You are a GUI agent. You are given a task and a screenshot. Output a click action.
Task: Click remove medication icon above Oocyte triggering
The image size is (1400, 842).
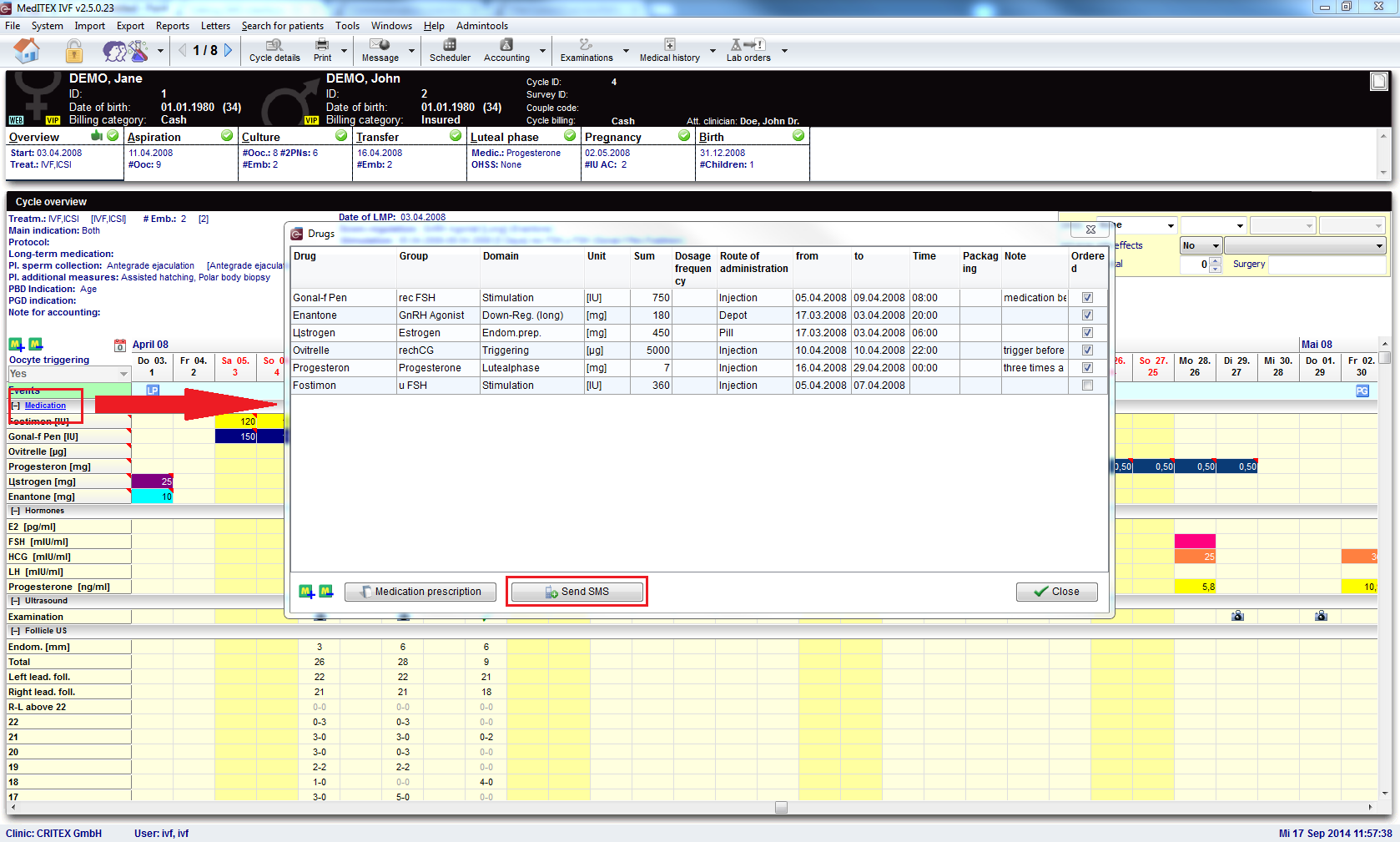35,344
